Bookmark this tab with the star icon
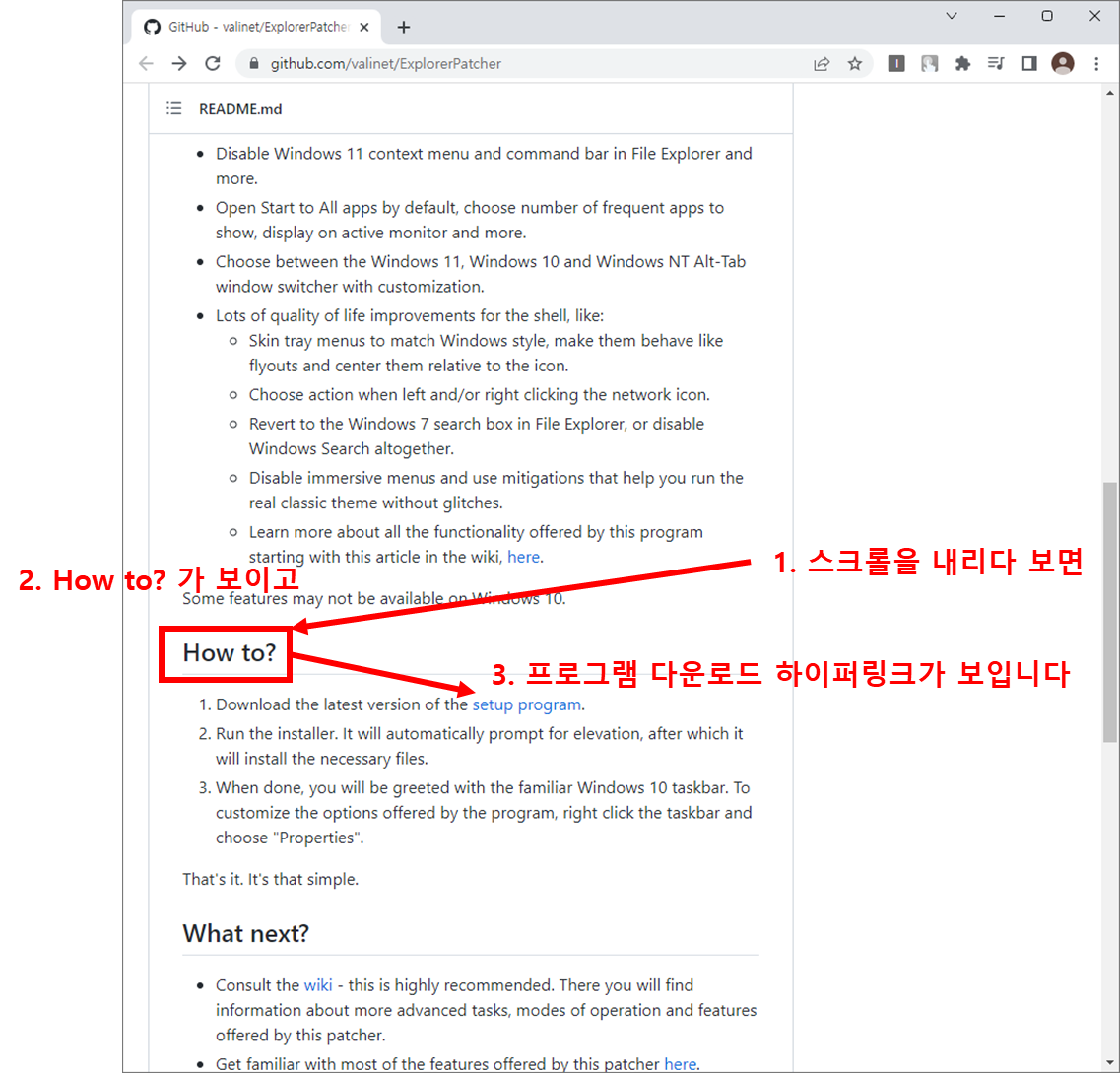Image resolution: width=1120 pixels, height=1073 pixels. click(x=855, y=64)
